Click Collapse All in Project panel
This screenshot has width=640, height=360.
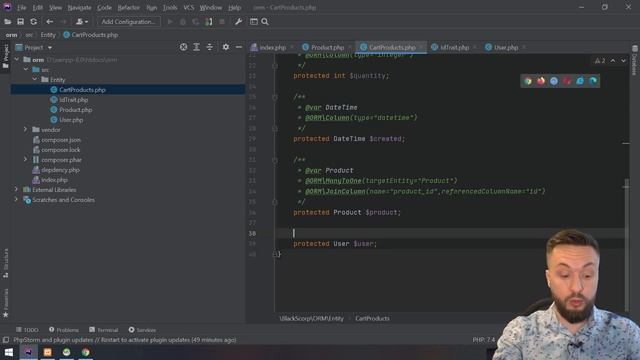pyautogui.click(x=209, y=47)
